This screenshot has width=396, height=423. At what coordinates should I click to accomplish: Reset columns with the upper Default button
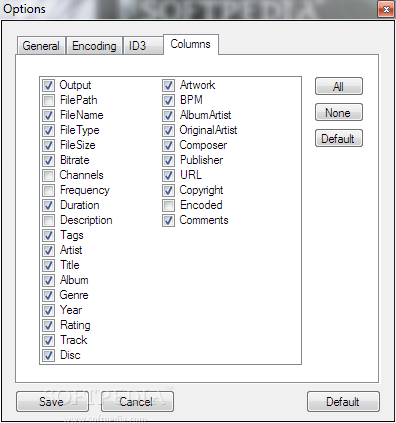tap(339, 138)
